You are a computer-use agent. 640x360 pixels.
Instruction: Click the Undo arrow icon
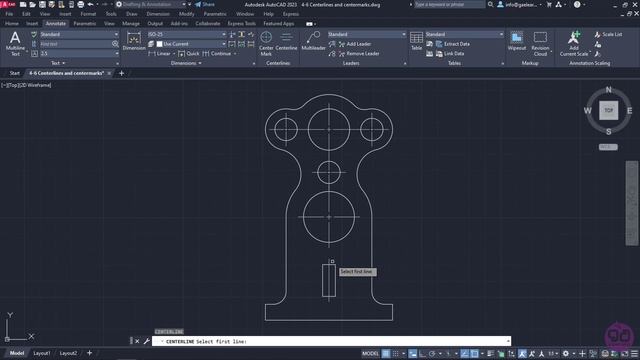coord(91,4)
